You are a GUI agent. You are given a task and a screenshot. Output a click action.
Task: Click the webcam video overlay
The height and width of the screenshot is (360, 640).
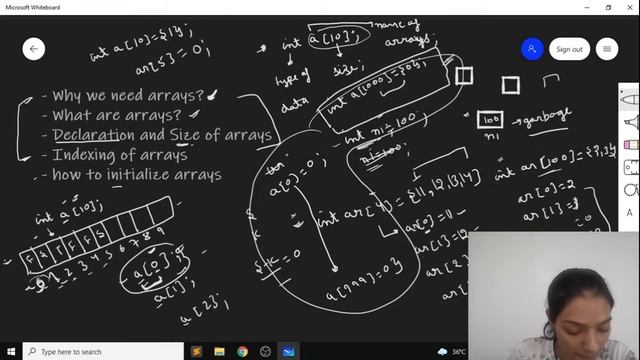554,296
